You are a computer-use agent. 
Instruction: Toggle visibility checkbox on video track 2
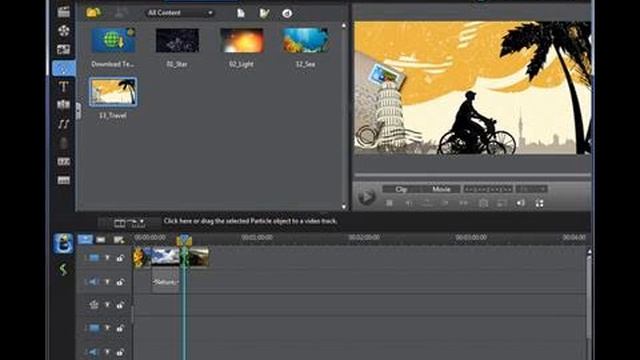click(107, 328)
